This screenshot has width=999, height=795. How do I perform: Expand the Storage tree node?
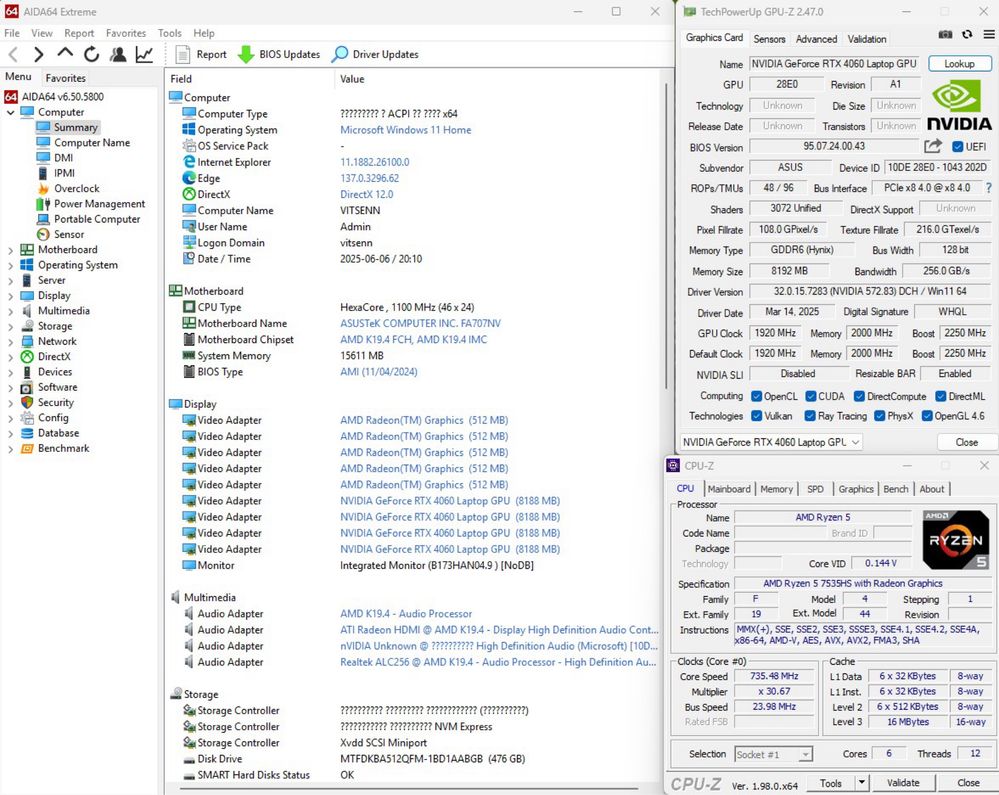click(x=10, y=327)
